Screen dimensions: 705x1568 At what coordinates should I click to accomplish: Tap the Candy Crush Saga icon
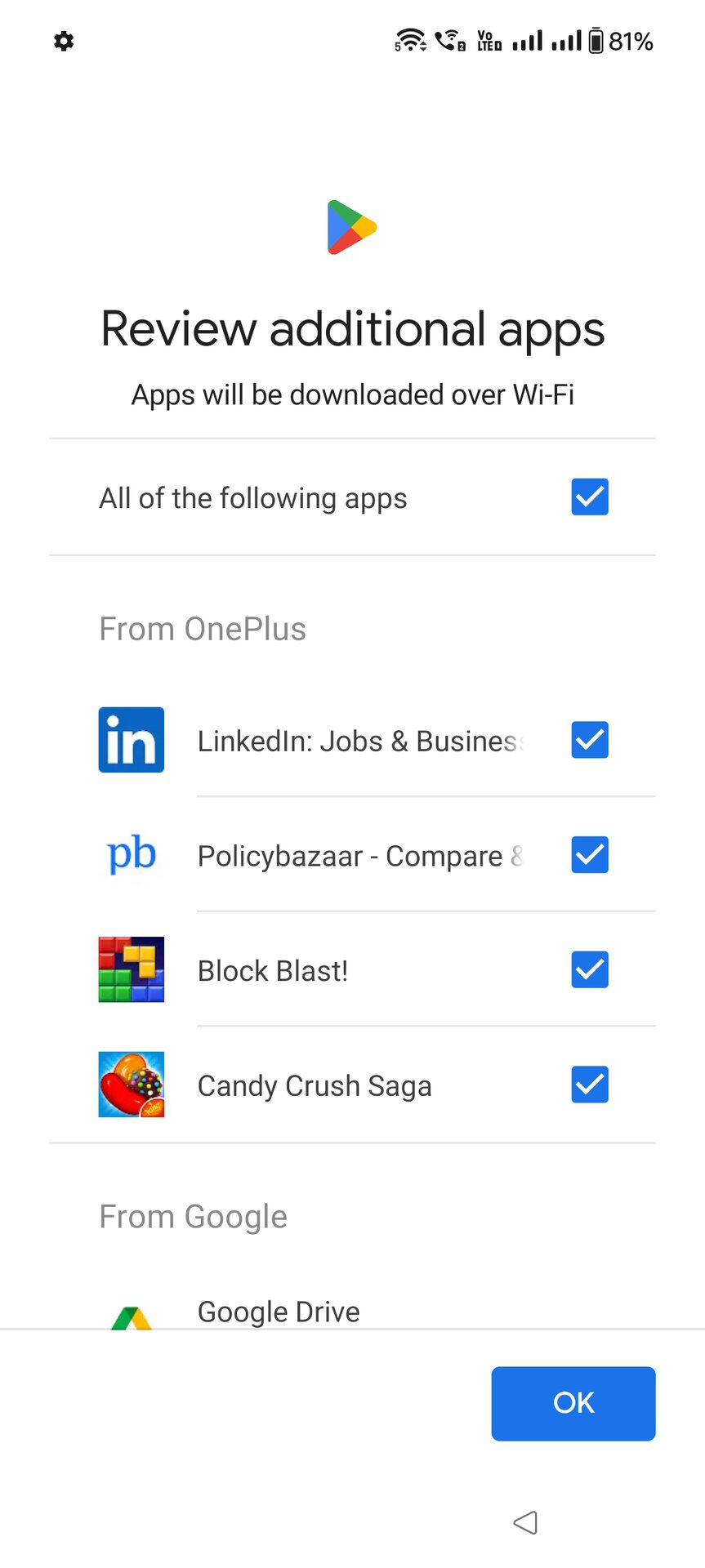click(x=132, y=1085)
